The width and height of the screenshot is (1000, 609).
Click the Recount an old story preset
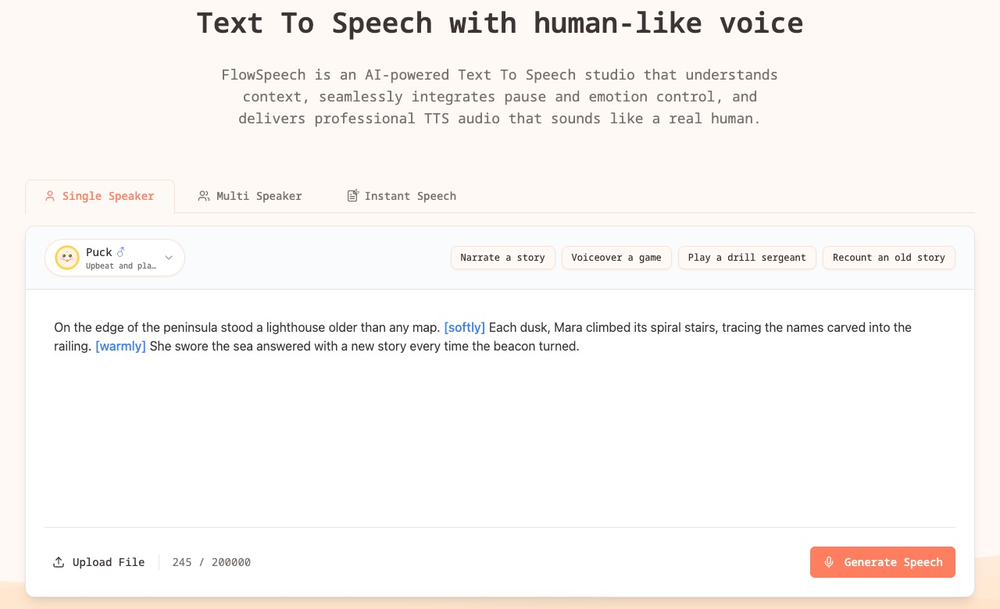coord(888,257)
